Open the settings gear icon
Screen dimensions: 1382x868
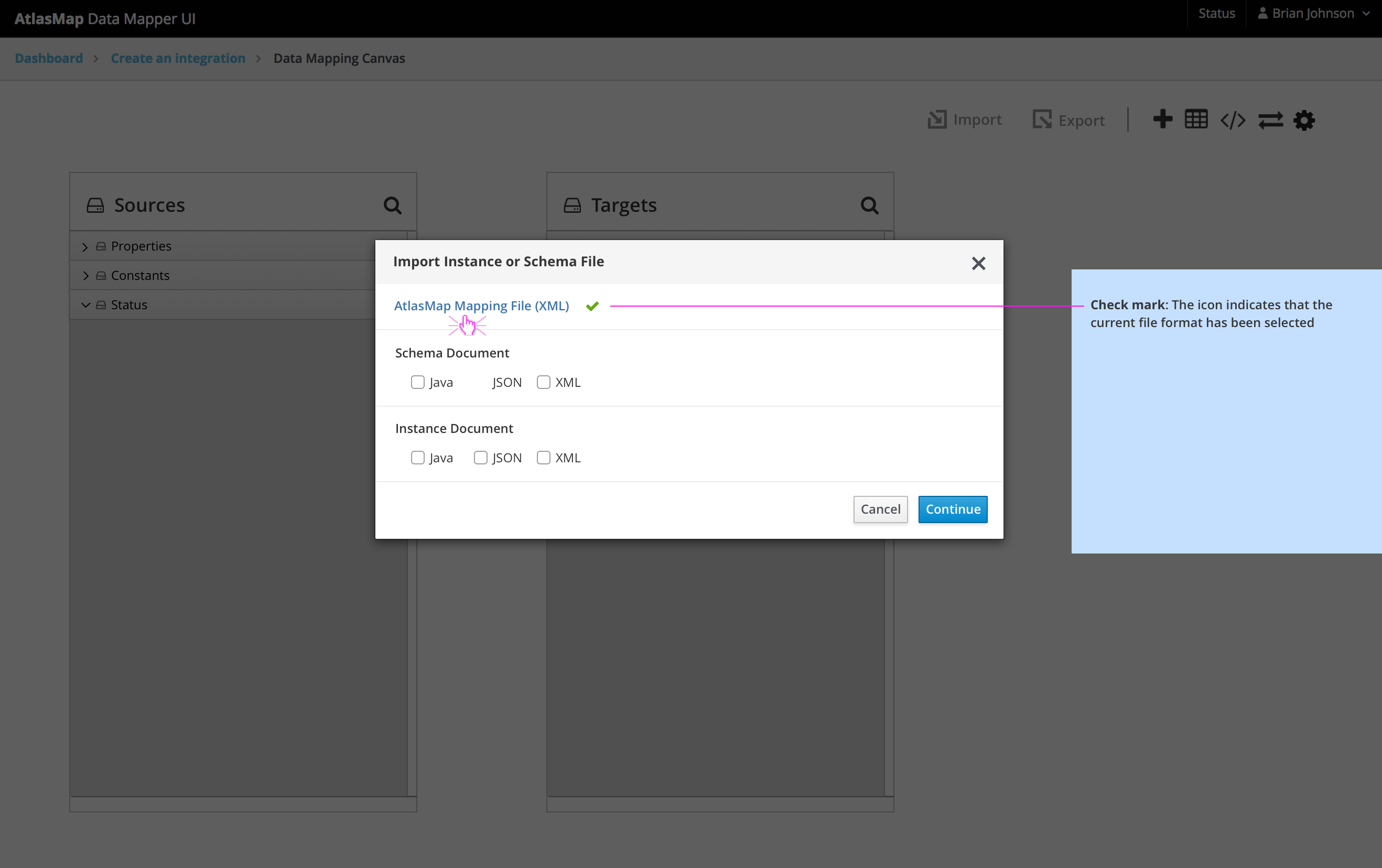[1304, 120]
